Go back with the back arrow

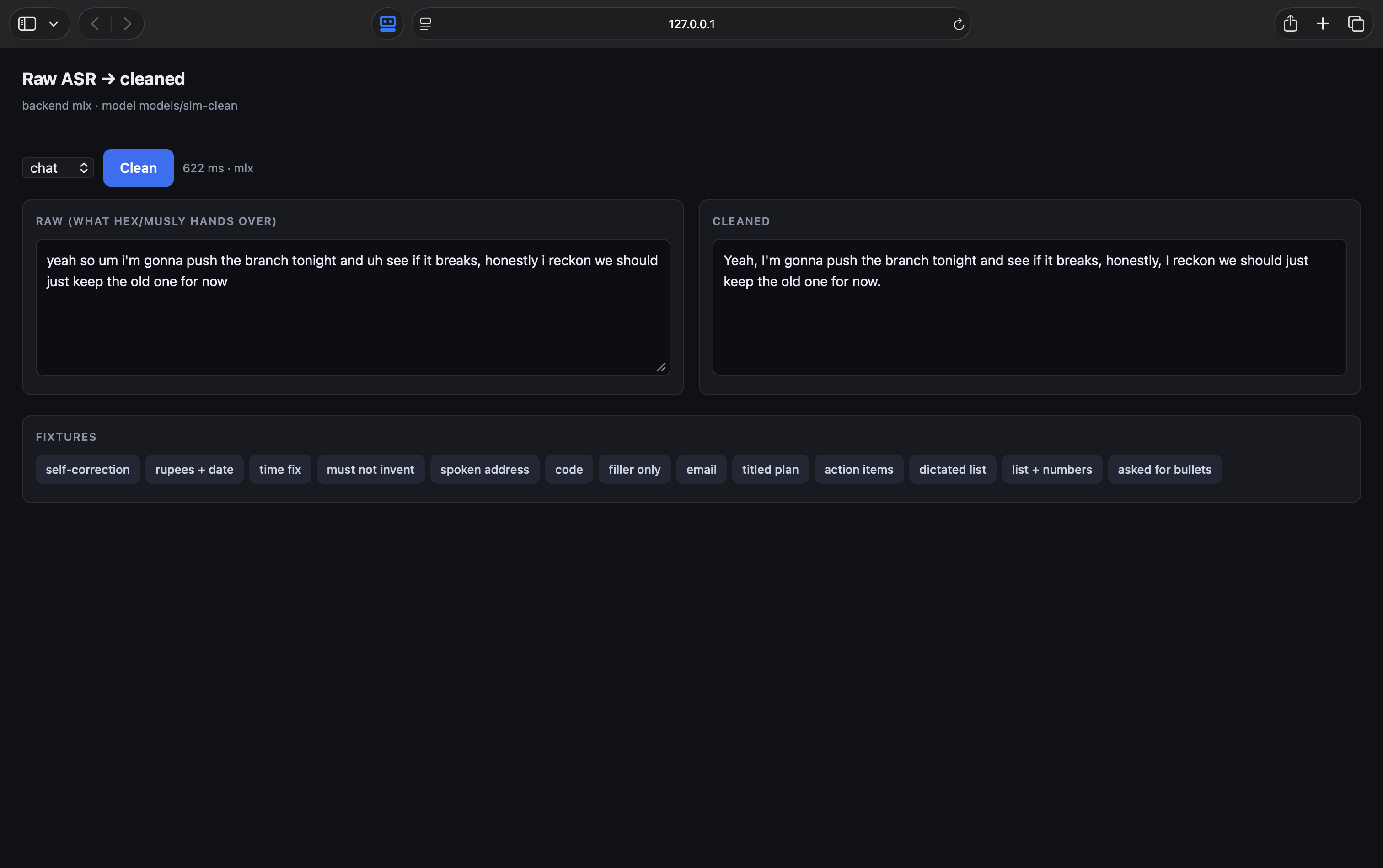tap(95, 23)
